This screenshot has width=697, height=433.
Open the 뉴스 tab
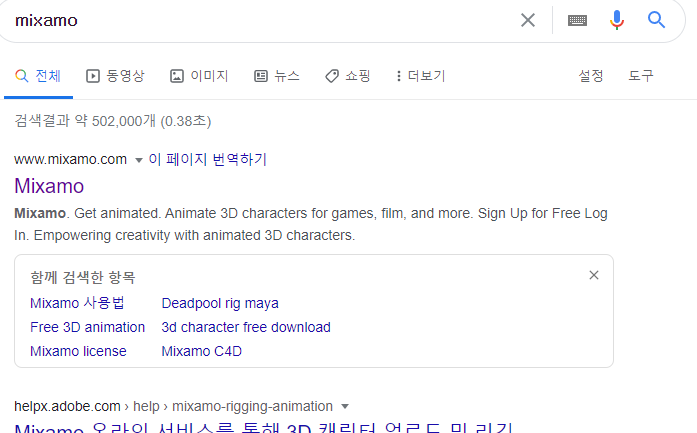pos(277,76)
